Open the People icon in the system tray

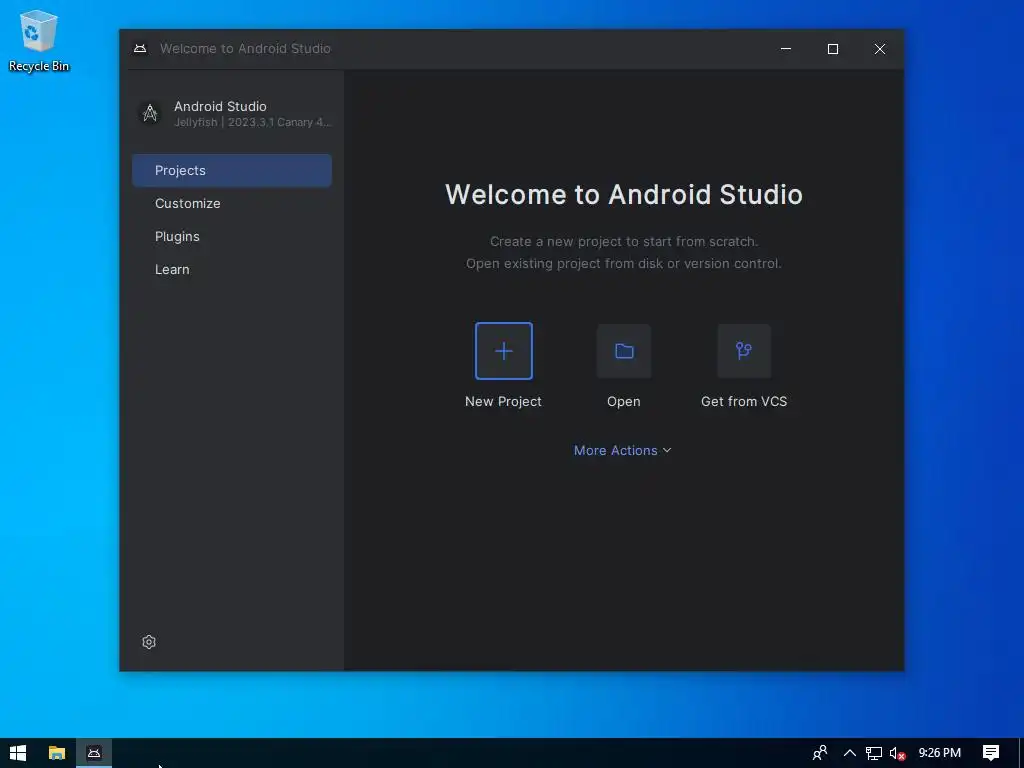[820, 753]
